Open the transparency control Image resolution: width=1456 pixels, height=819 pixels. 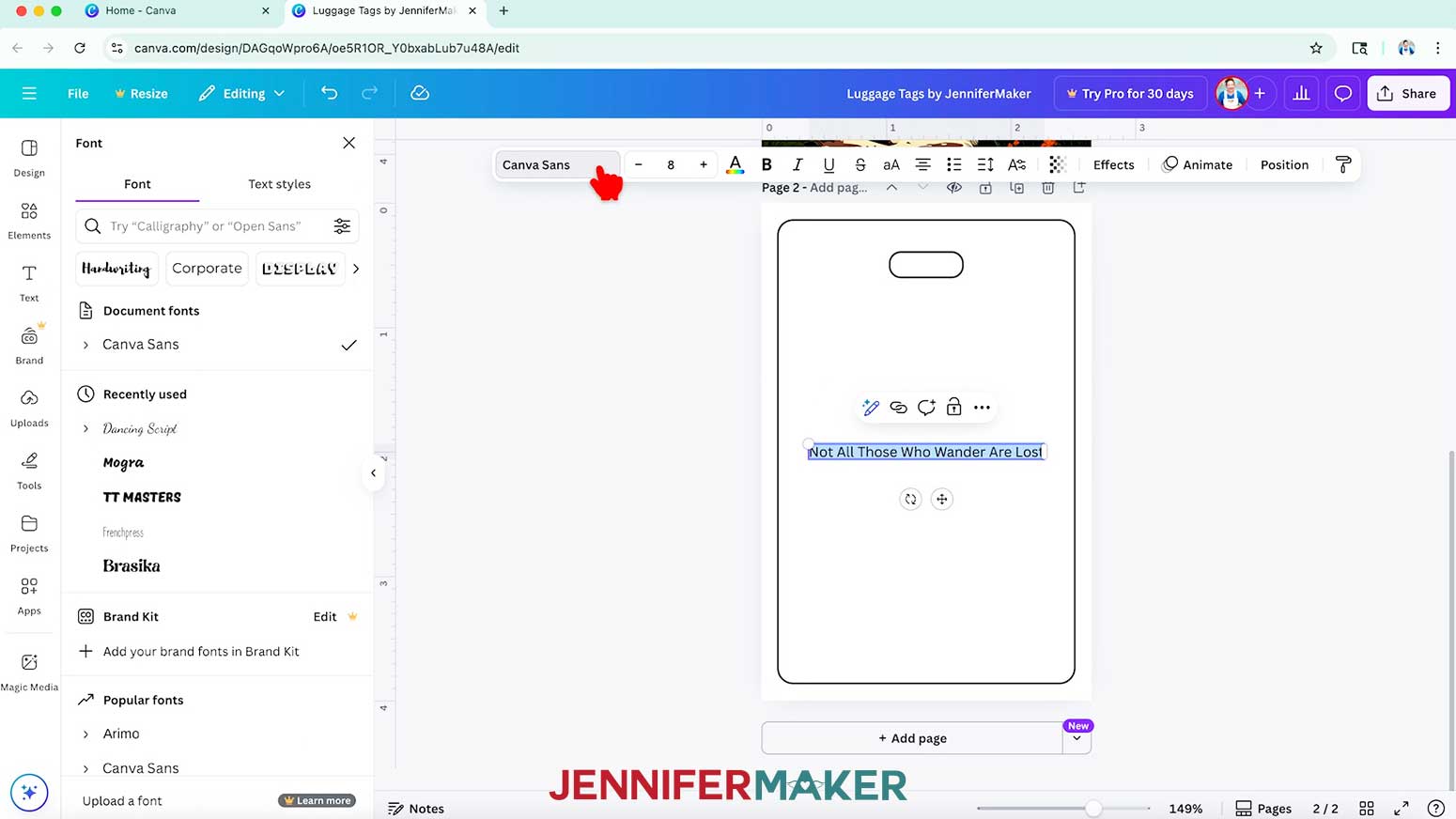coord(1057,164)
